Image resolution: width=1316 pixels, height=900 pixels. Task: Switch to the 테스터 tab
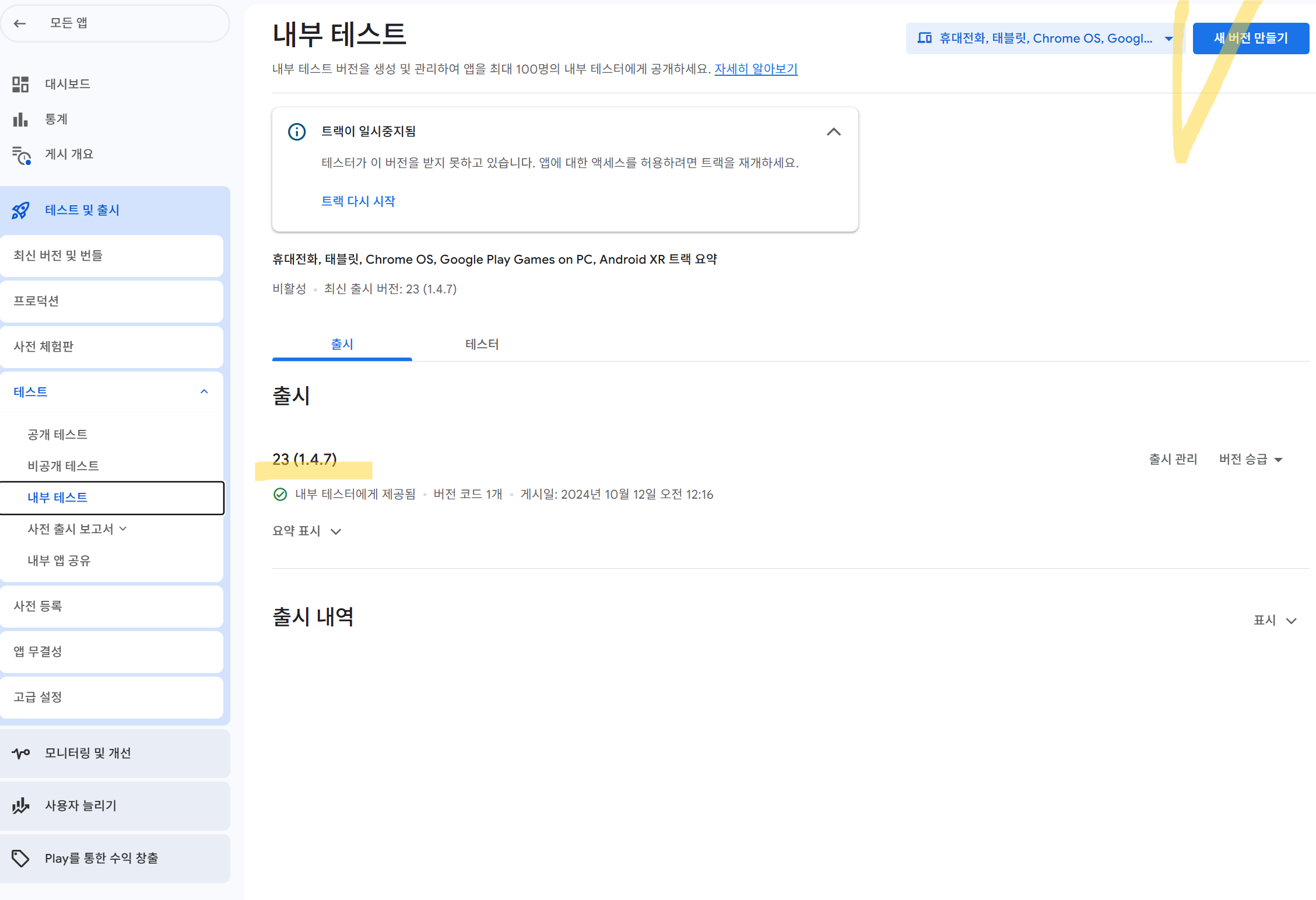click(482, 345)
